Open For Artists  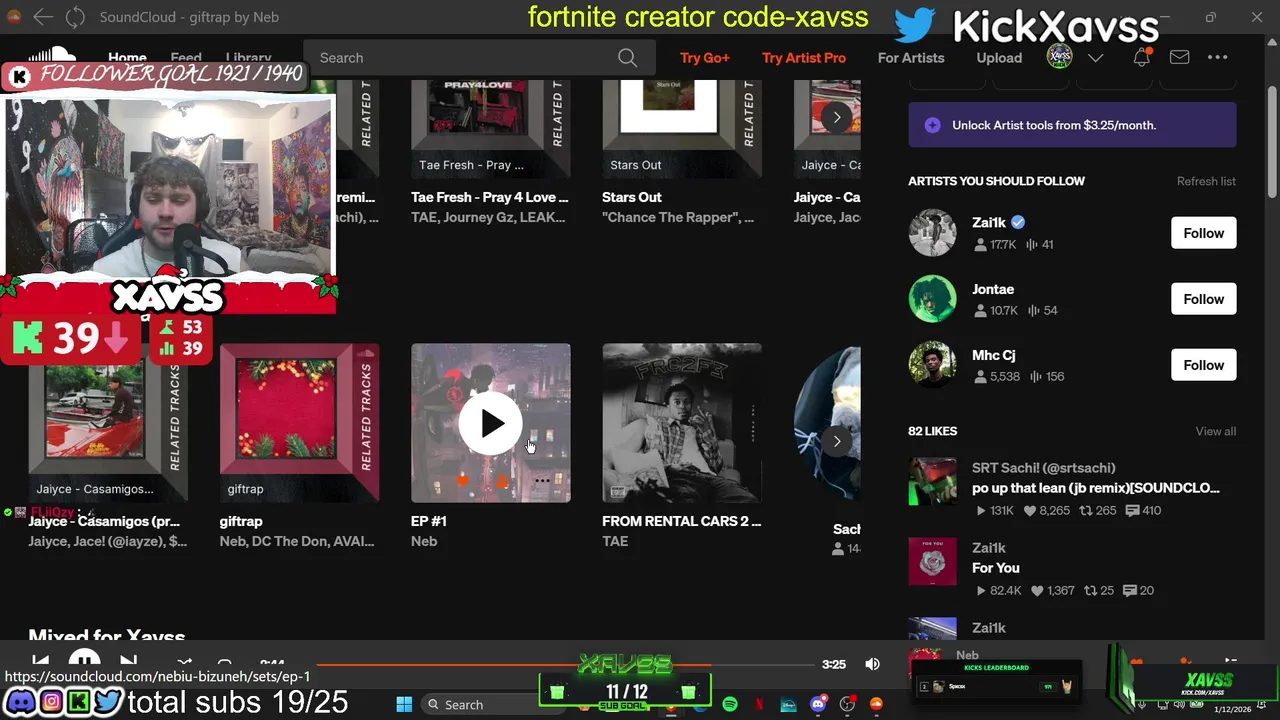911,58
